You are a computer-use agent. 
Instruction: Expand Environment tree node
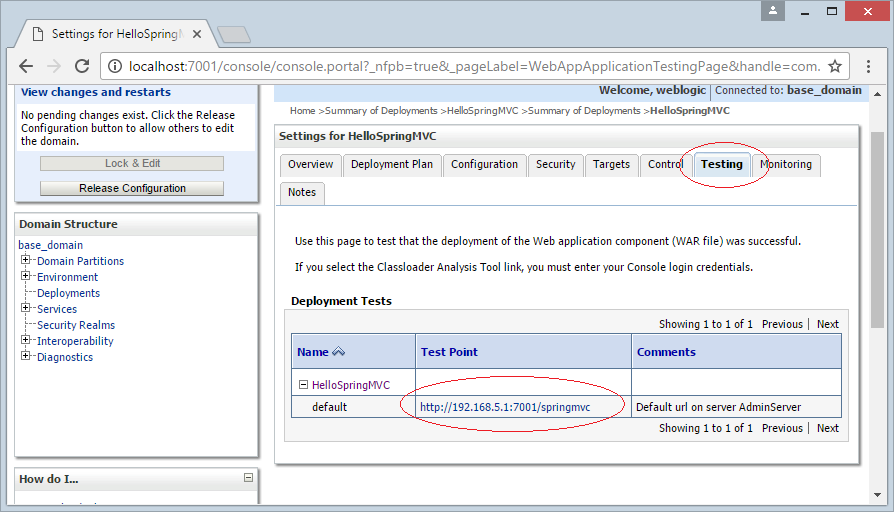point(25,276)
